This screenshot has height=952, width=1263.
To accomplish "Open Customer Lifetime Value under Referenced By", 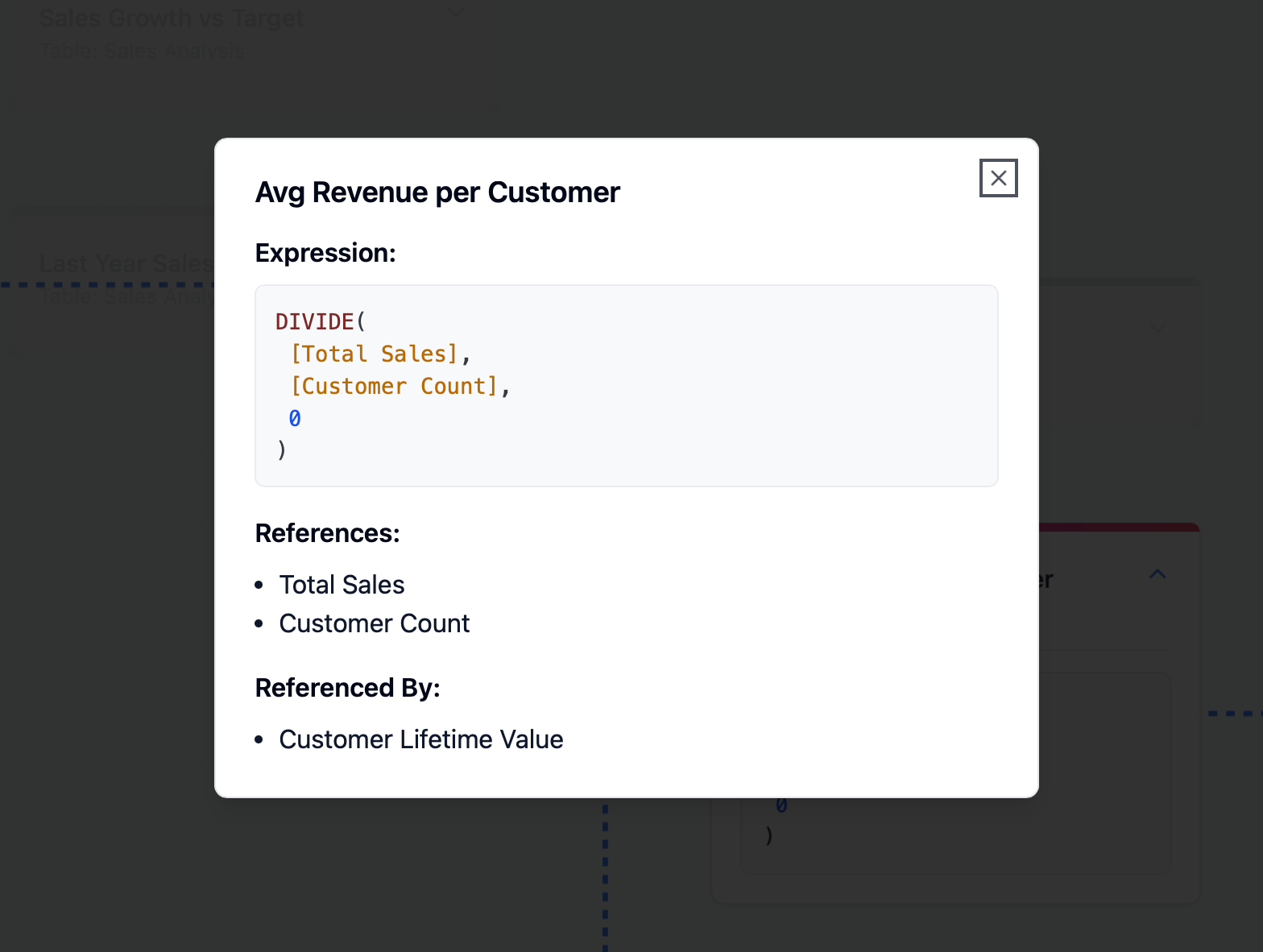I will pyautogui.click(x=420, y=739).
